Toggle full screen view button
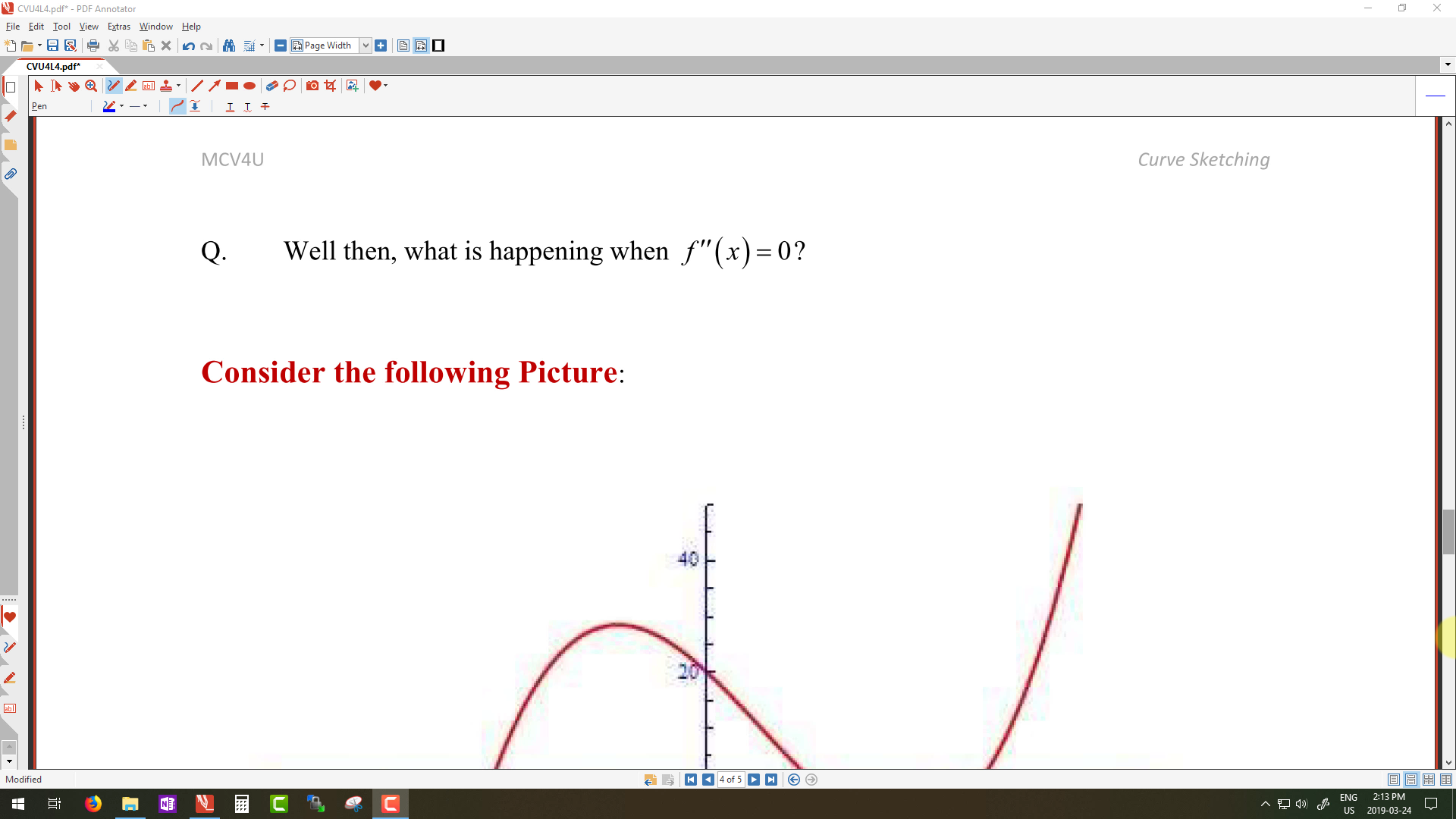This screenshot has width=1456, height=819. 438,45
